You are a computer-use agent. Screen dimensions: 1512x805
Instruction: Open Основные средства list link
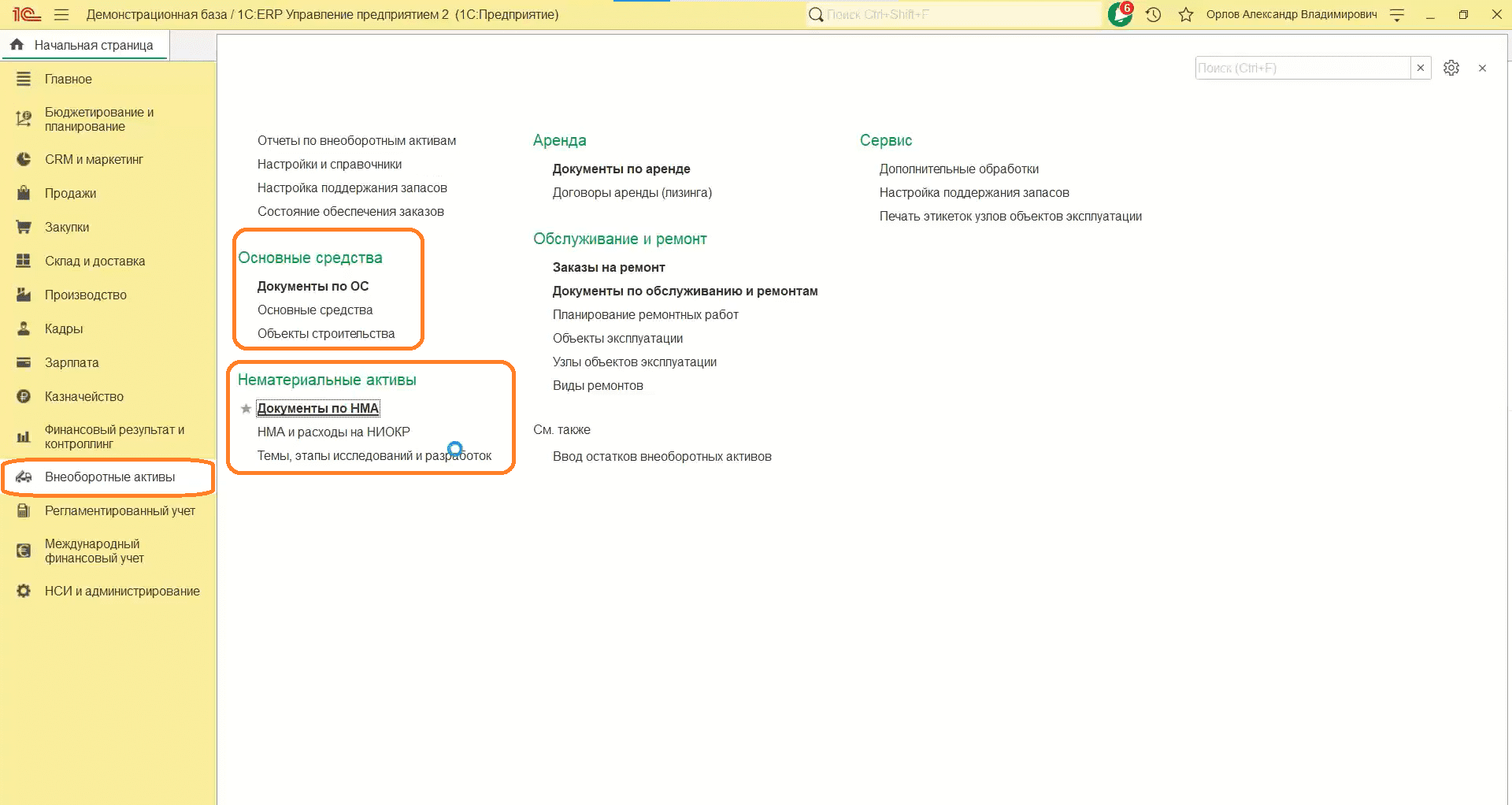[x=315, y=310]
